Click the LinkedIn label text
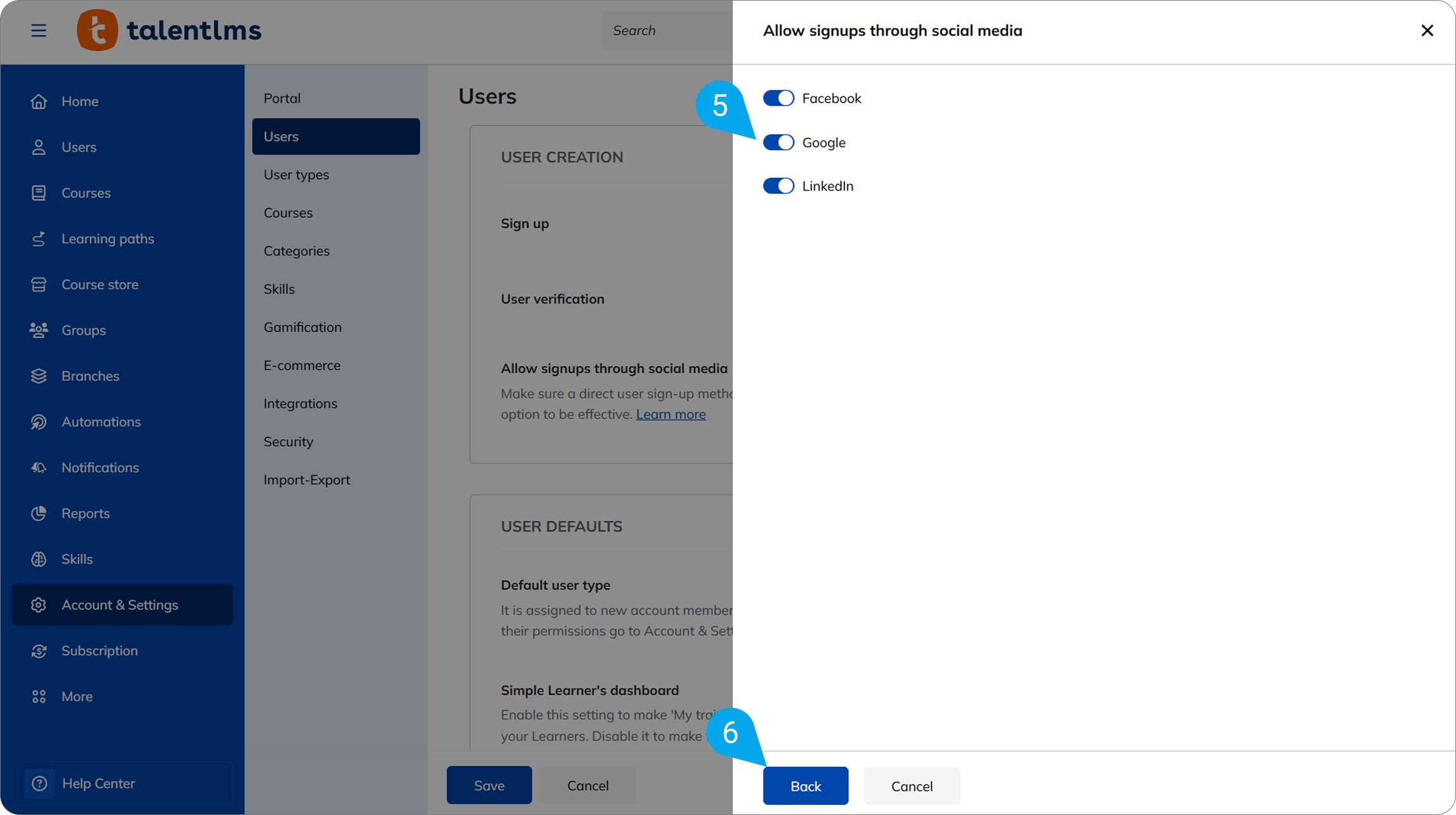 [827, 186]
